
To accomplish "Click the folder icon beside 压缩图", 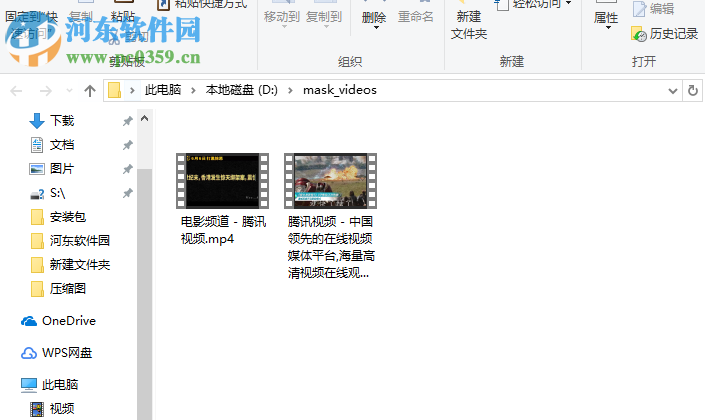I will [x=37, y=289].
